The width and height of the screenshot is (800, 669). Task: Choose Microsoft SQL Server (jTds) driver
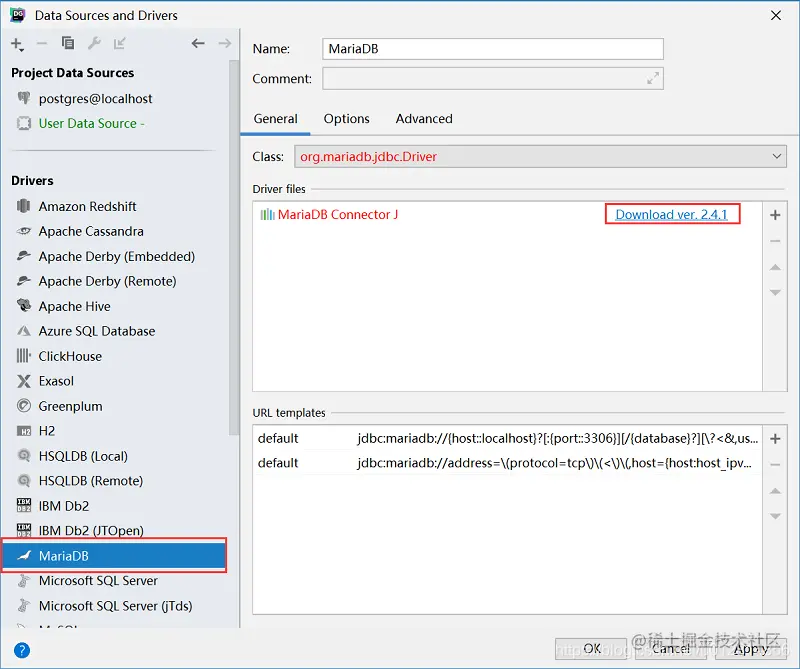(x=115, y=606)
